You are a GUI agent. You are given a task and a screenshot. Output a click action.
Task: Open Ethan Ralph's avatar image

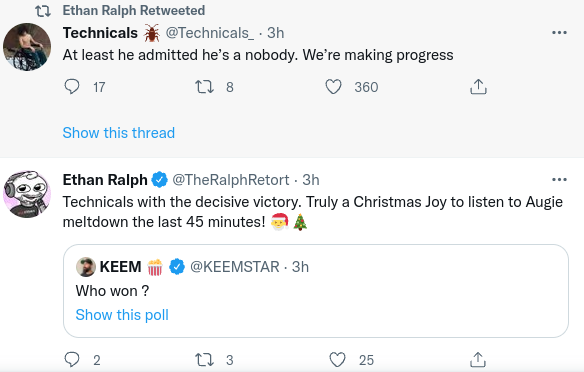[27, 194]
